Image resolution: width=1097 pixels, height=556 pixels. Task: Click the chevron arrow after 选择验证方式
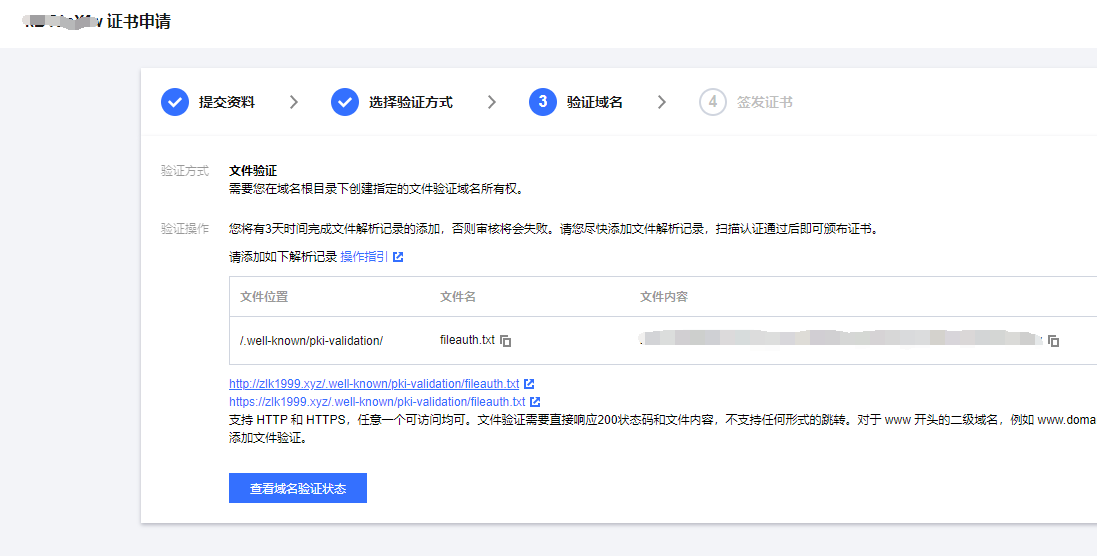coord(491,102)
